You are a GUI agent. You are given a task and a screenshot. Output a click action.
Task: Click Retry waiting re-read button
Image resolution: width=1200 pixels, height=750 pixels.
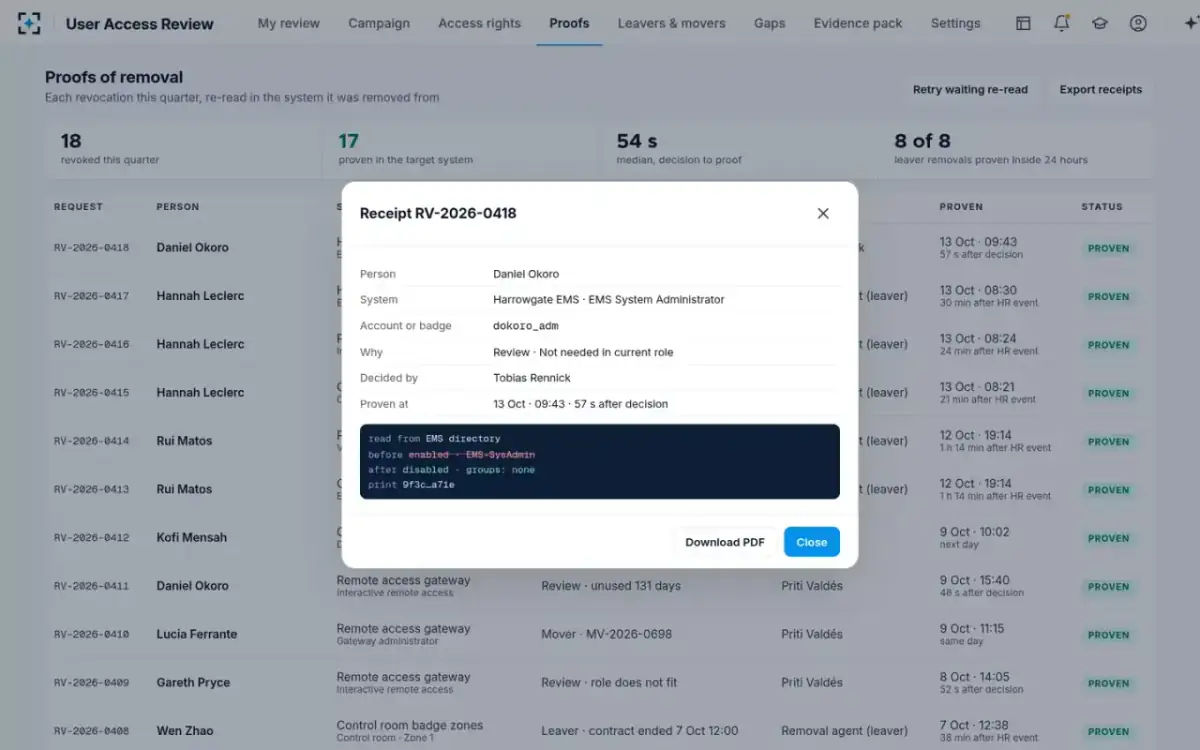point(970,89)
